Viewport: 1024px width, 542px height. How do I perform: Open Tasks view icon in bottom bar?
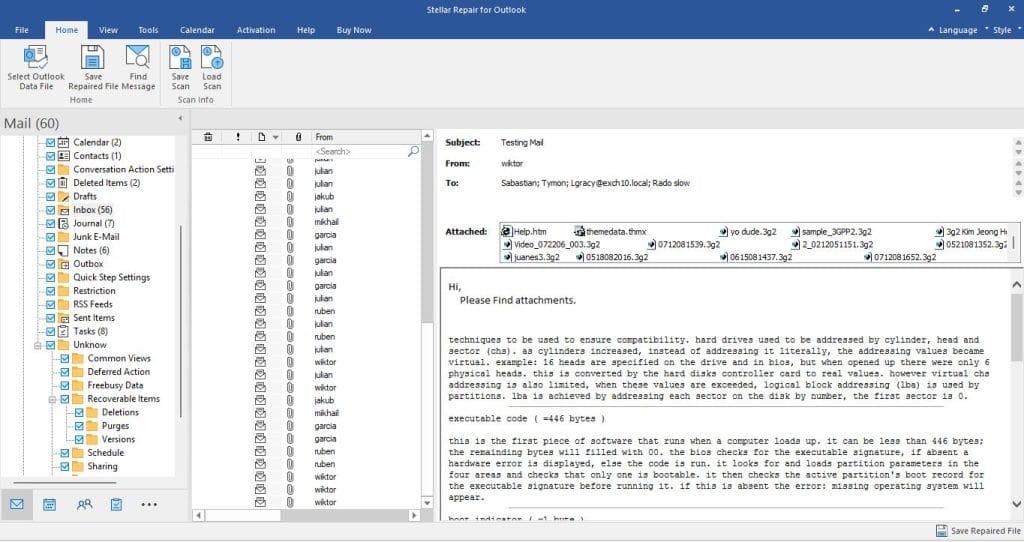pyautogui.click(x=116, y=504)
